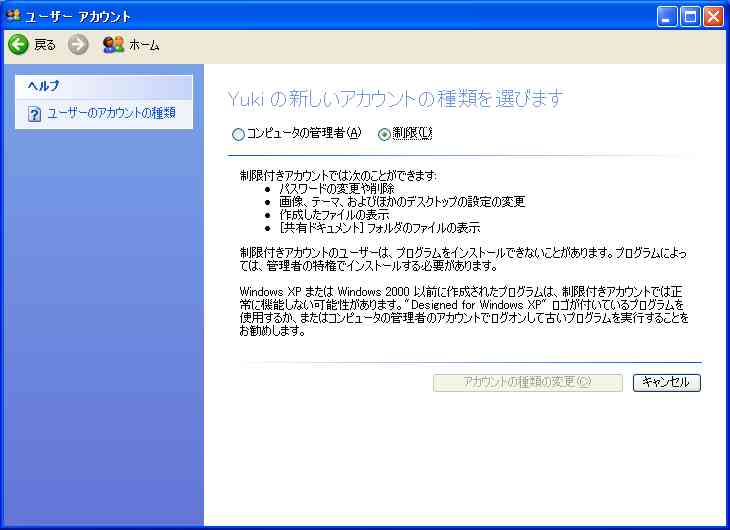Click アカウントの種類の変更 button
Screen dimensions: 730x530
pos(527,383)
